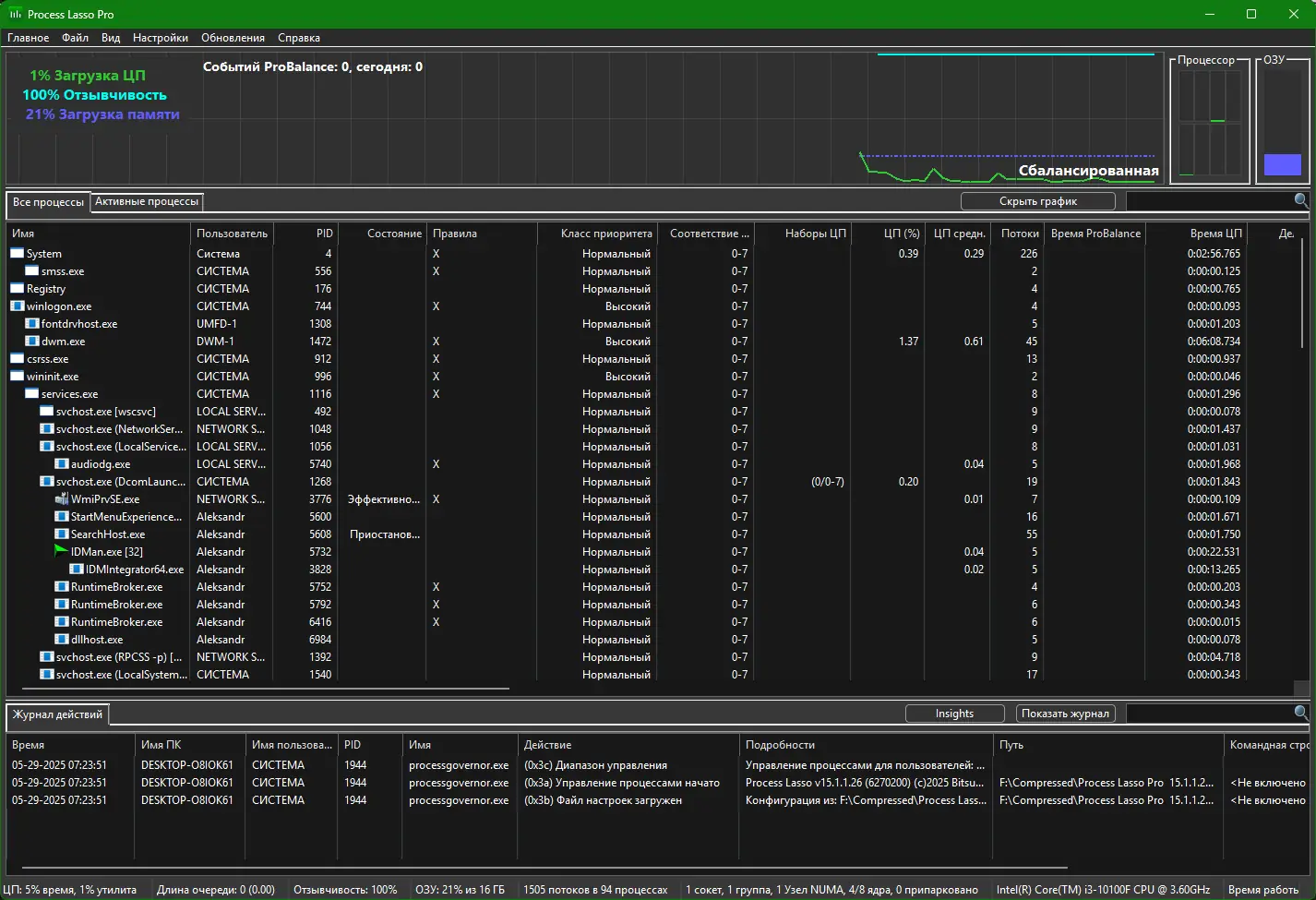Switch to the Все процессы tab
This screenshot has height=900, width=1316.
pyautogui.click(x=48, y=202)
